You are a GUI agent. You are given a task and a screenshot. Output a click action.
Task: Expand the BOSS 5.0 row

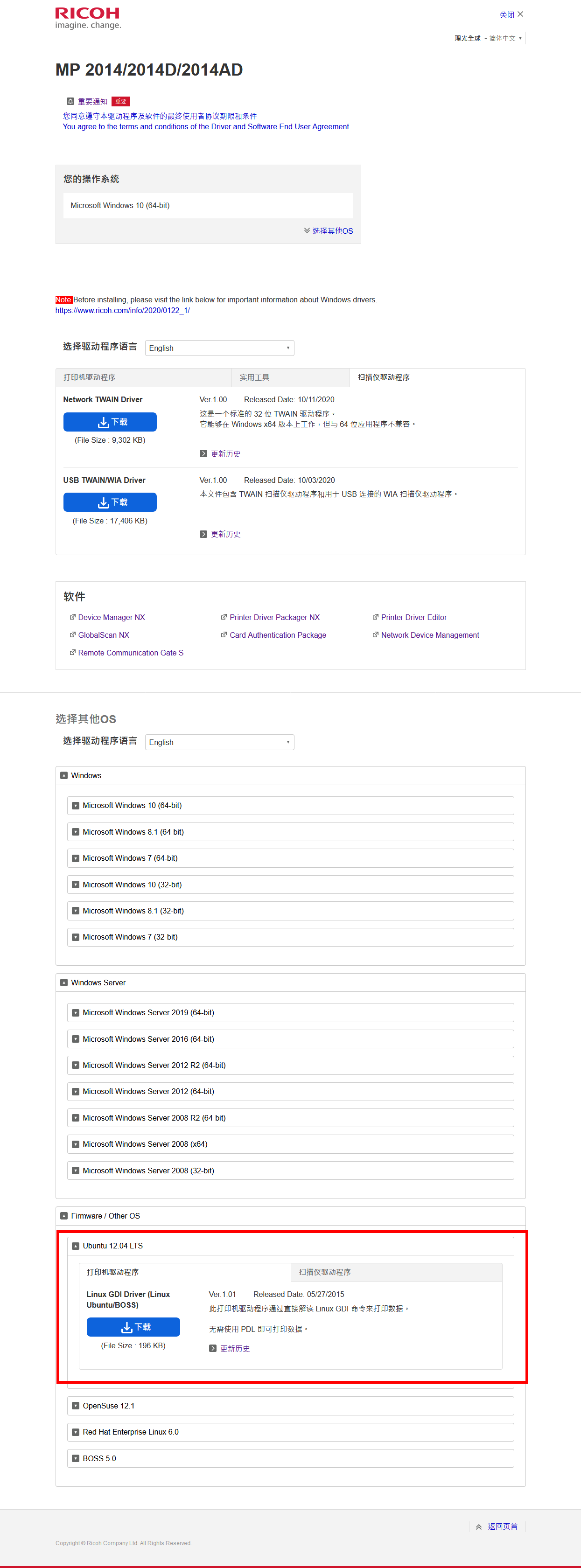click(290, 1458)
